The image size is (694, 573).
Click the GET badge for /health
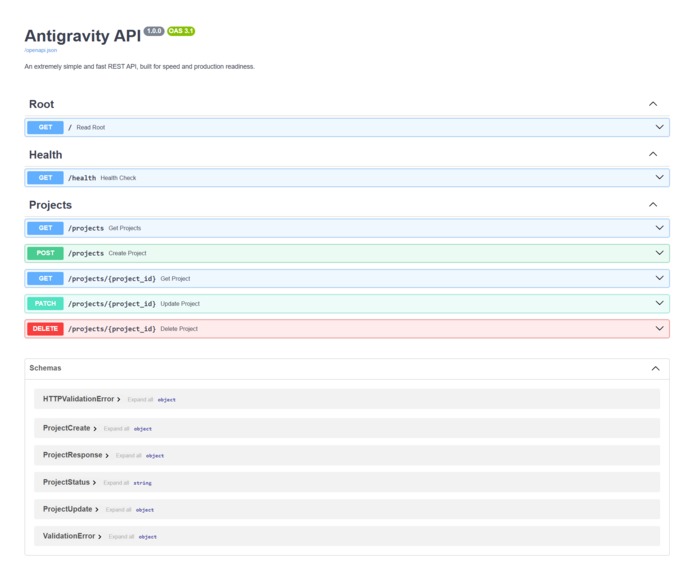coord(45,177)
